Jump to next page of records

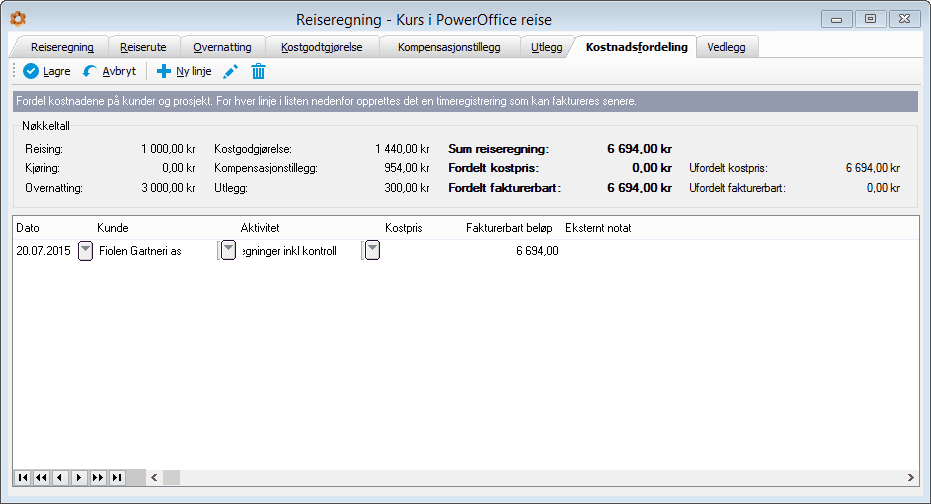coord(98,477)
